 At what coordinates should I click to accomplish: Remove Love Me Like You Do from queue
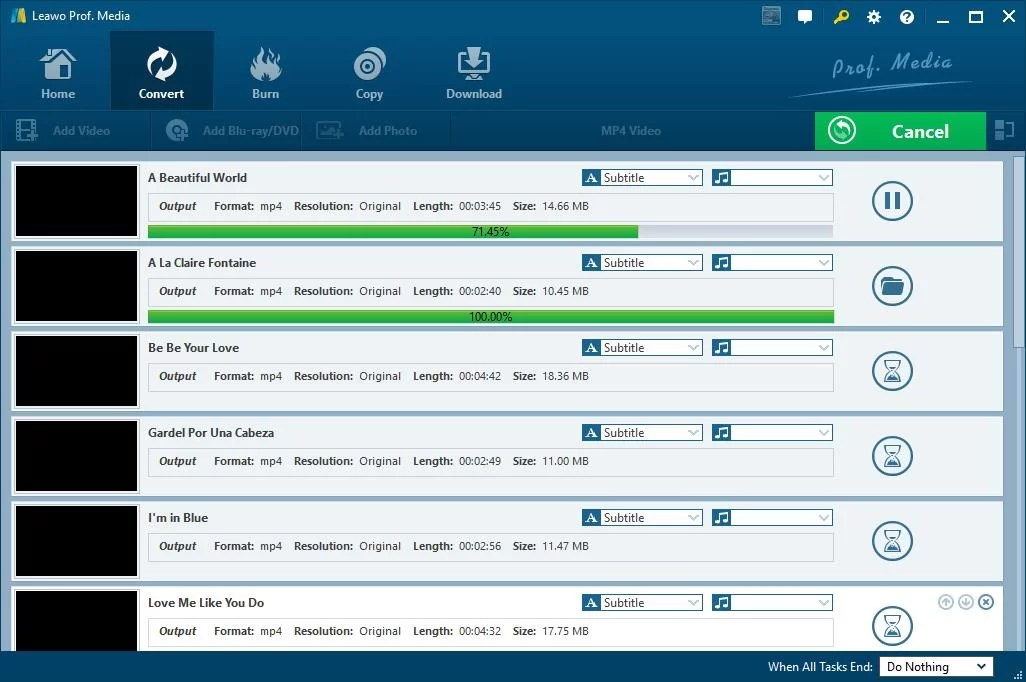coord(986,602)
